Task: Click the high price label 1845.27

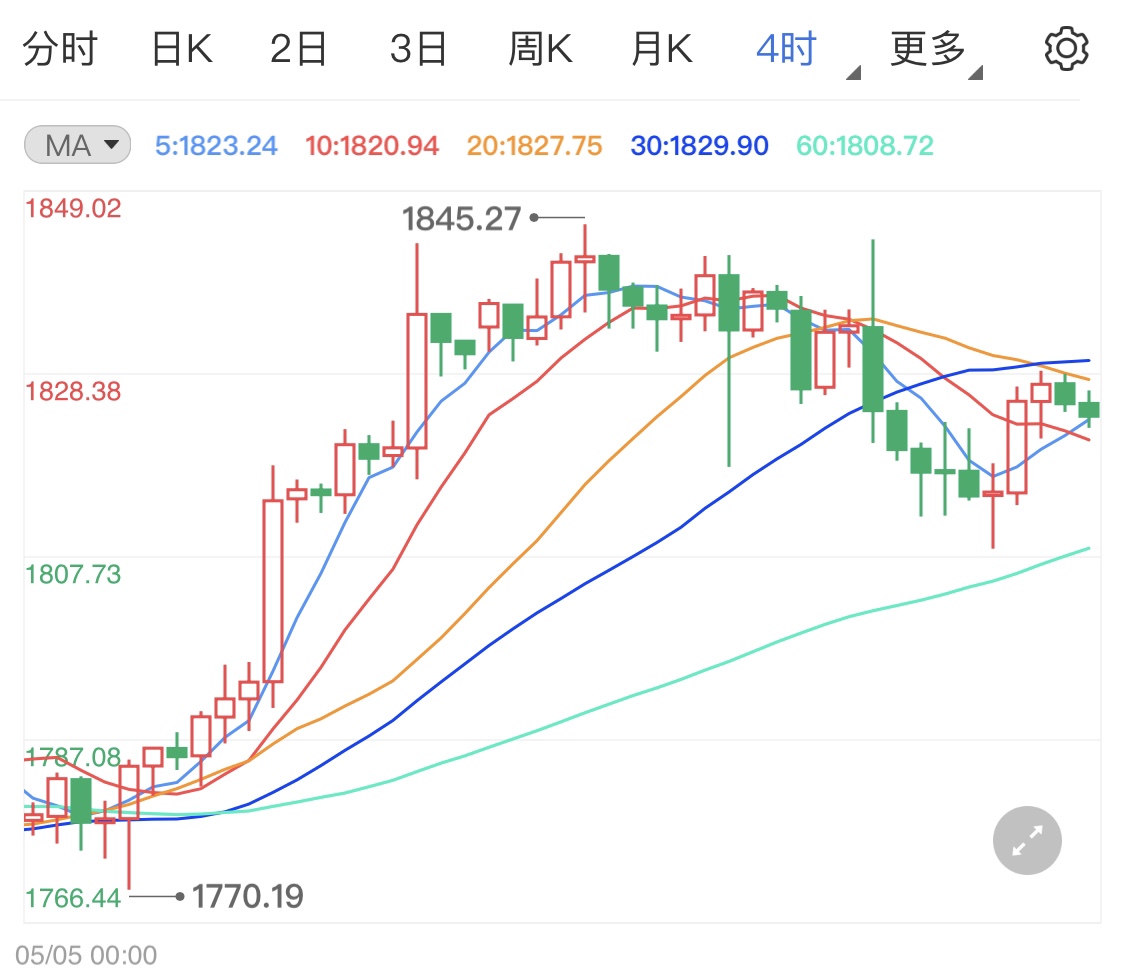Action: tap(461, 218)
